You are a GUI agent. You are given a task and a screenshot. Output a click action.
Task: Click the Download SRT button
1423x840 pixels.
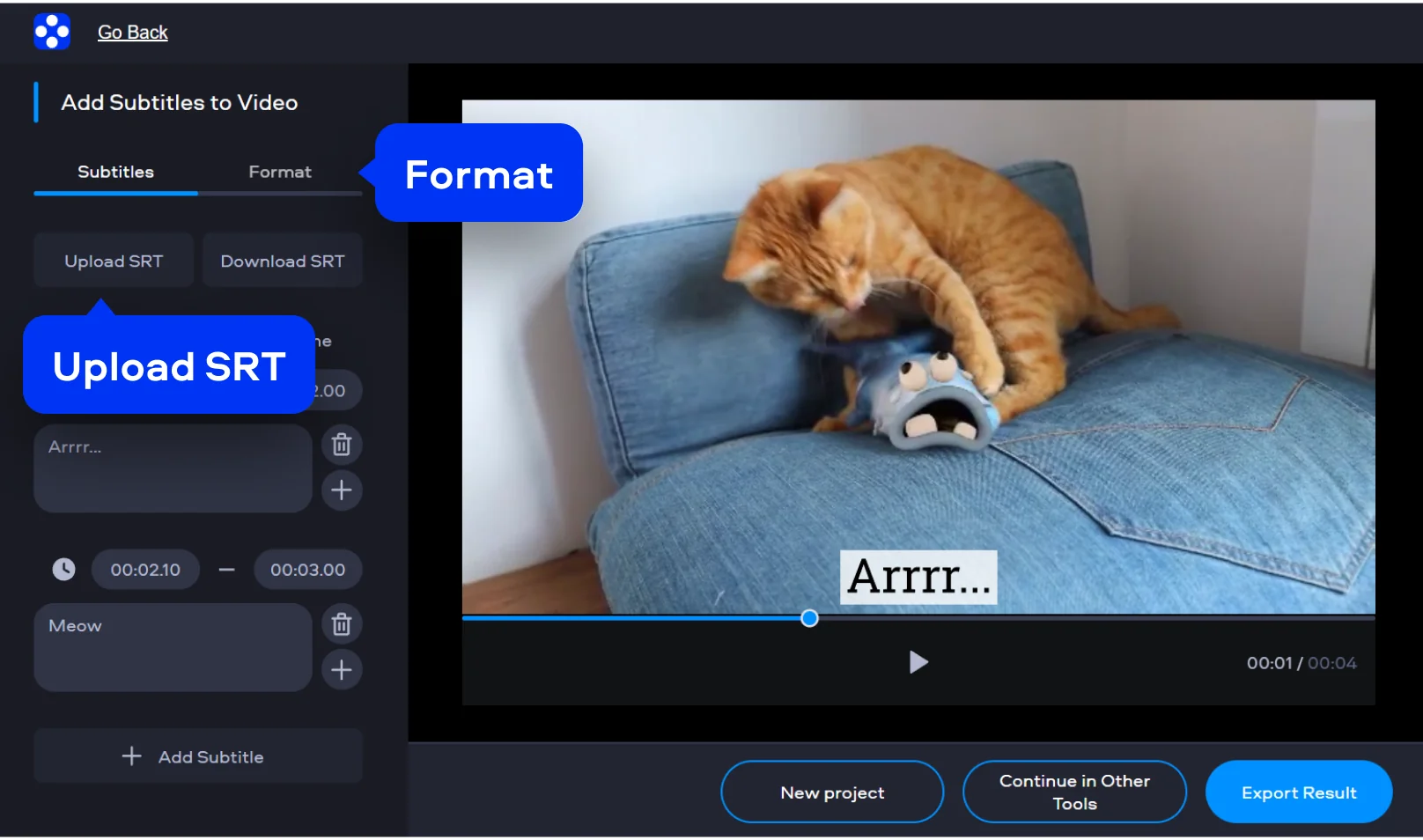point(282,261)
